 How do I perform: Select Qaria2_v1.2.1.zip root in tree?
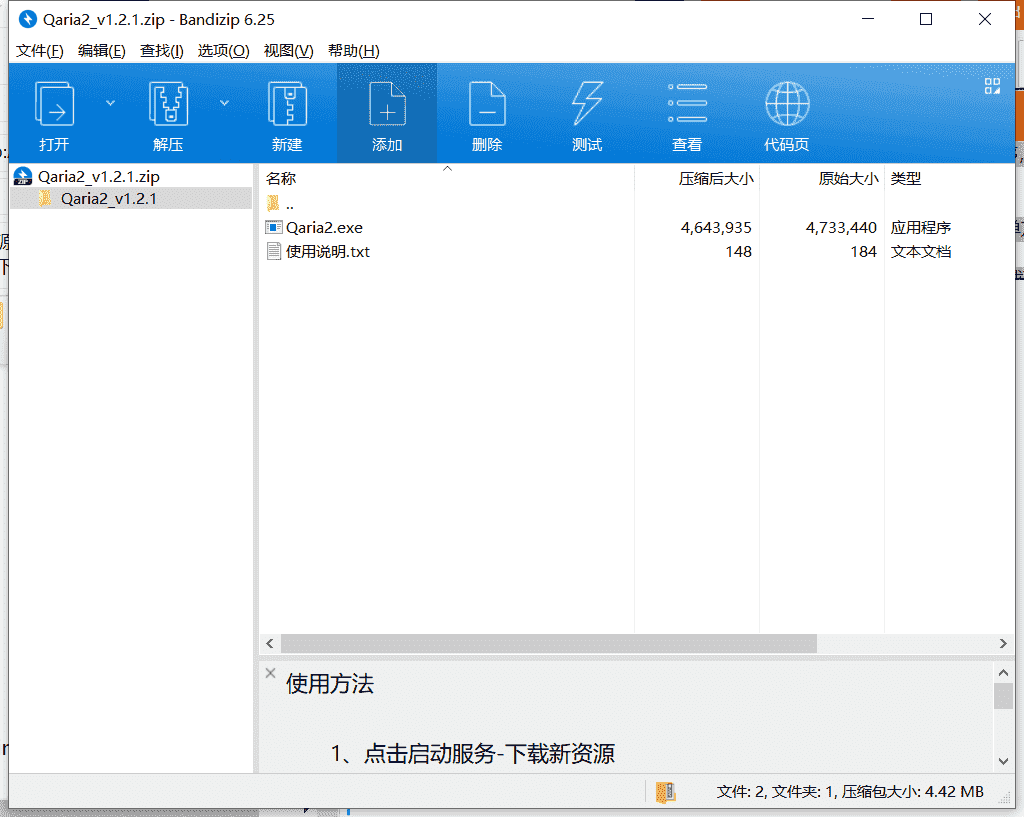[x=99, y=176]
